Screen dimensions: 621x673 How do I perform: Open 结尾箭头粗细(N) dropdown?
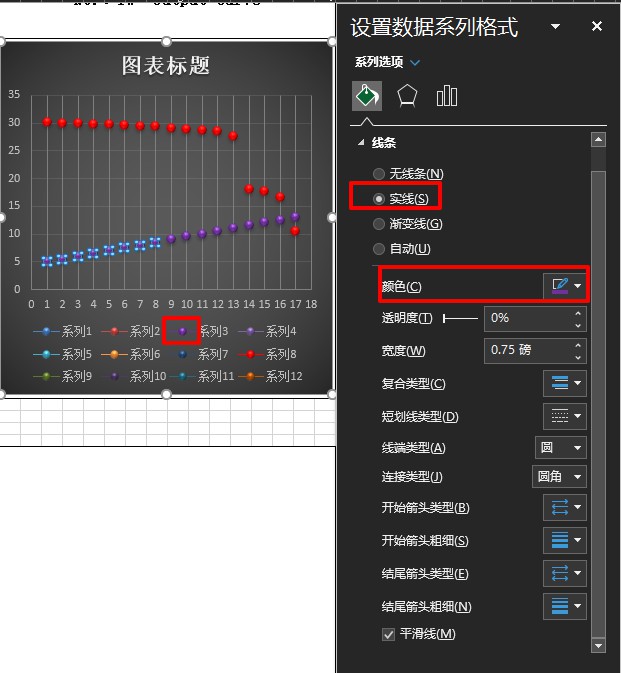[565, 606]
